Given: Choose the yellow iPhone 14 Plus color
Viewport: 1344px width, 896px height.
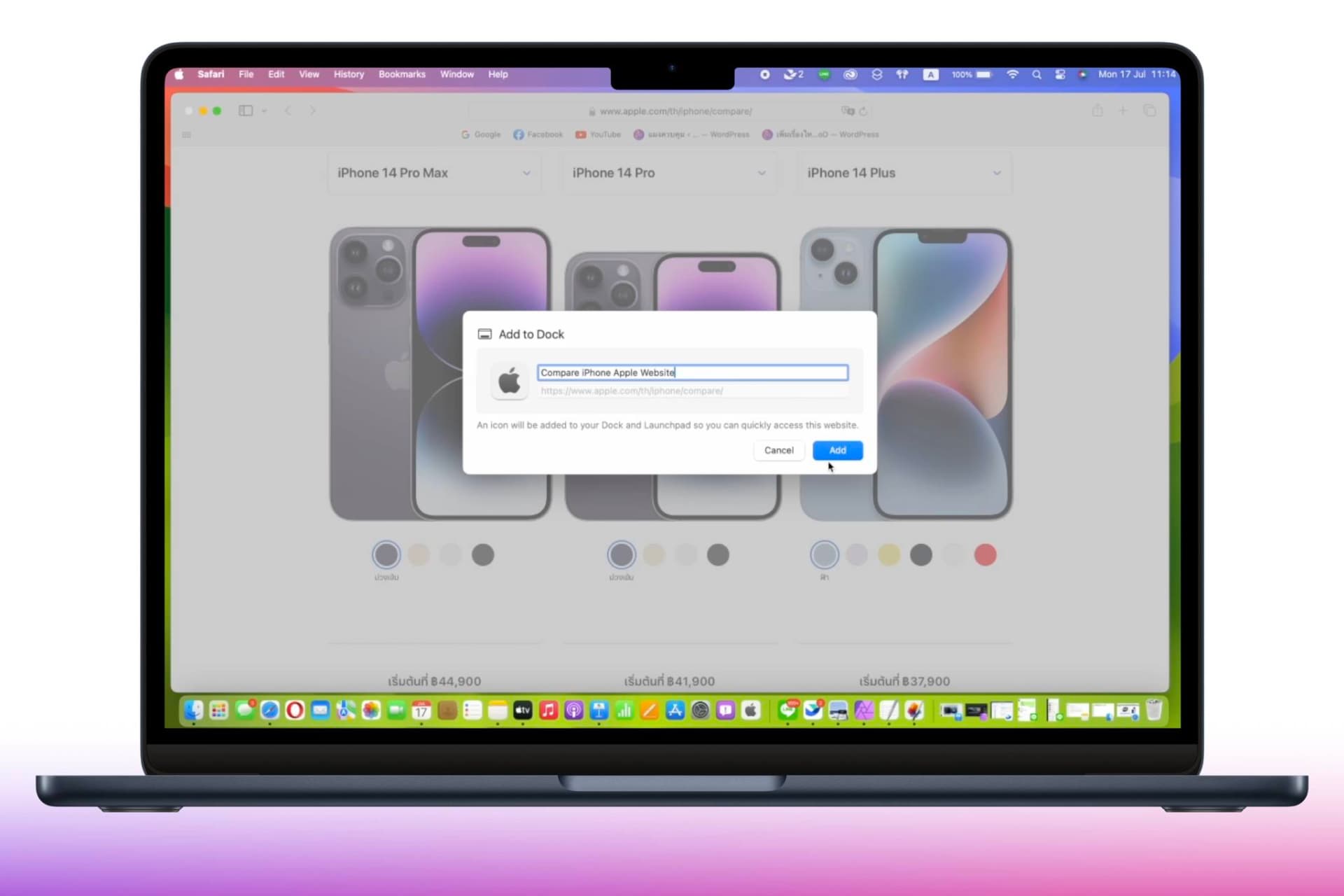Looking at the screenshot, I should click(x=888, y=555).
